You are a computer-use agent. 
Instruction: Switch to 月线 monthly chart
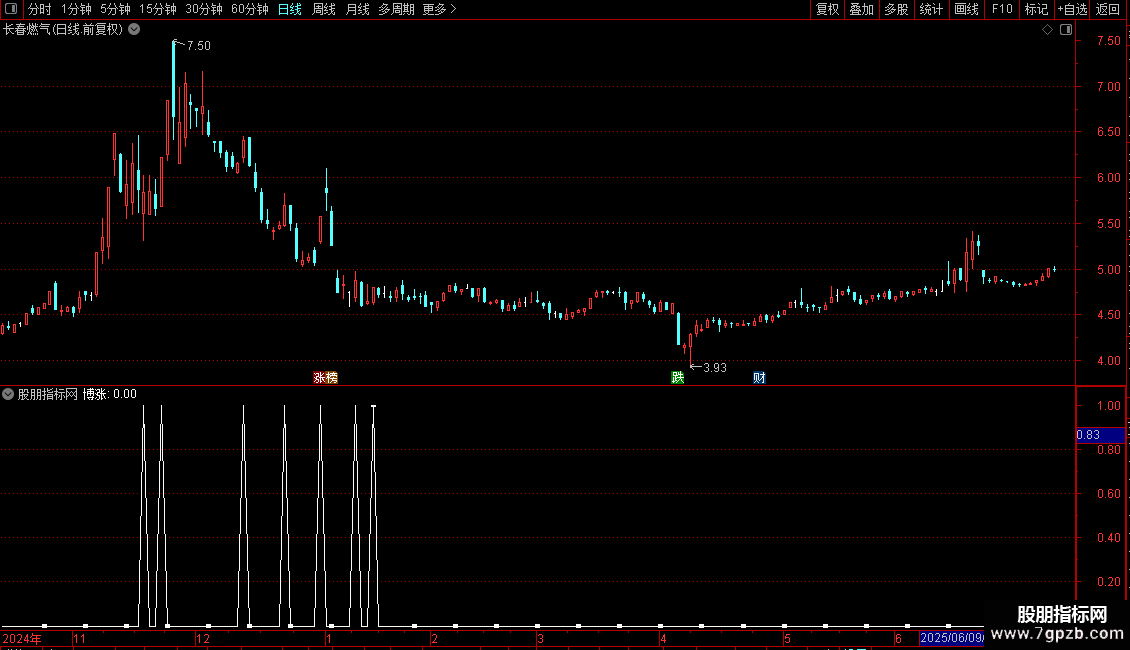coord(357,9)
